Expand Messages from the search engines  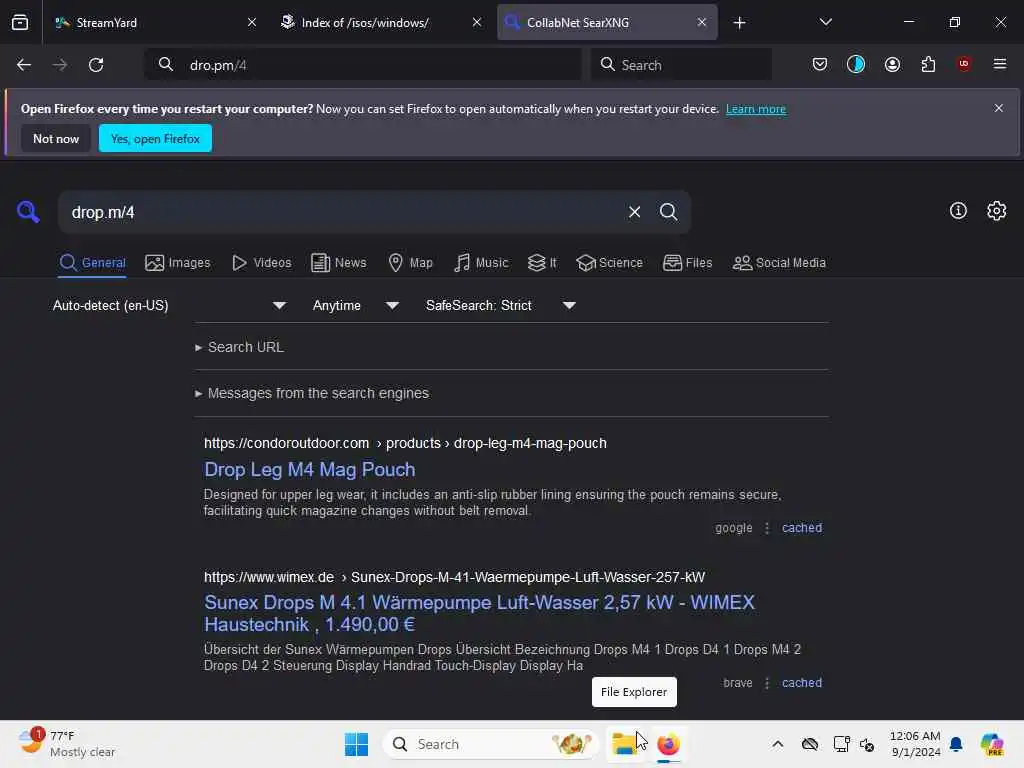(312, 393)
